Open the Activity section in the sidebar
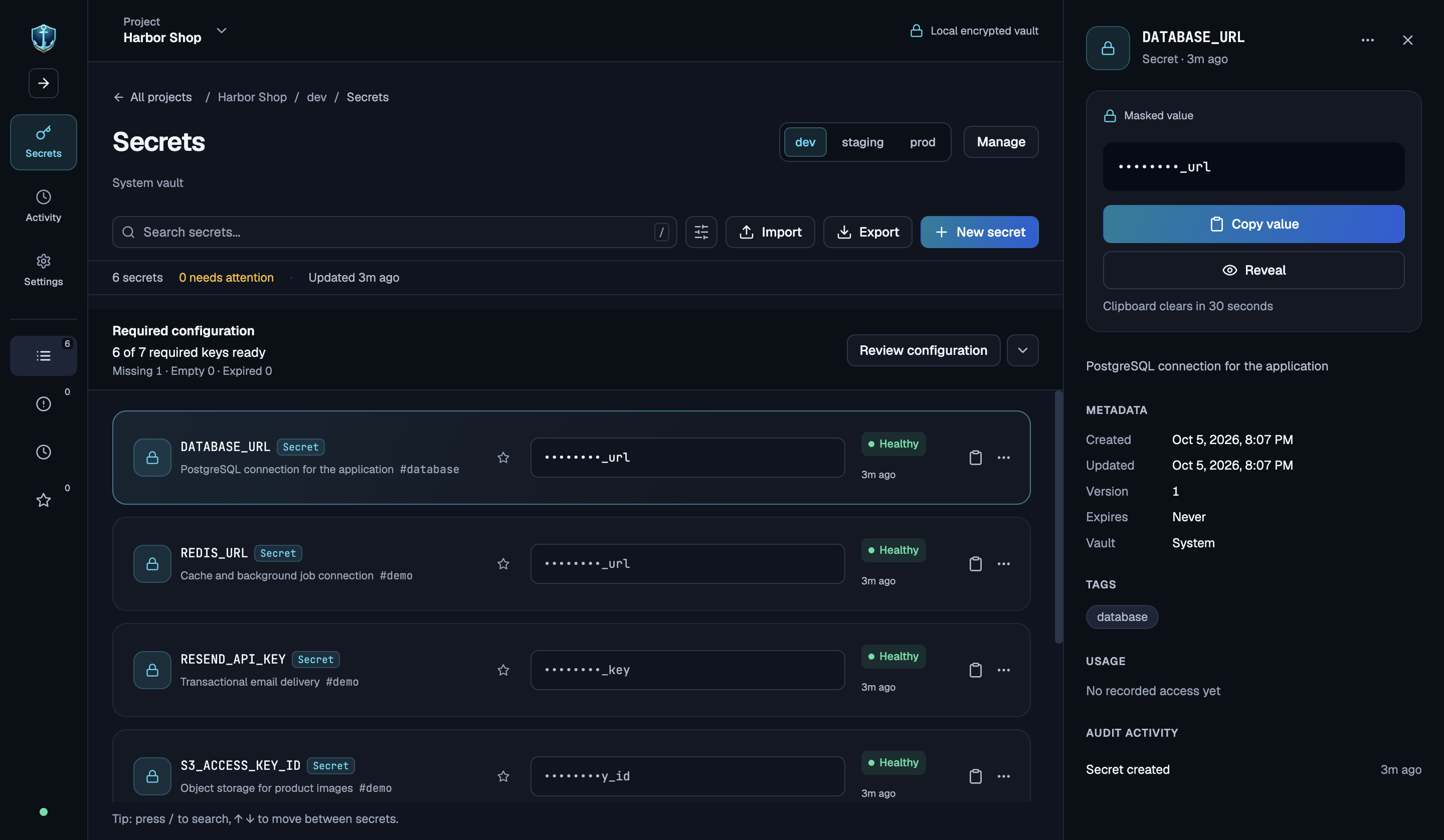This screenshot has height=840, width=1444. 44,206
